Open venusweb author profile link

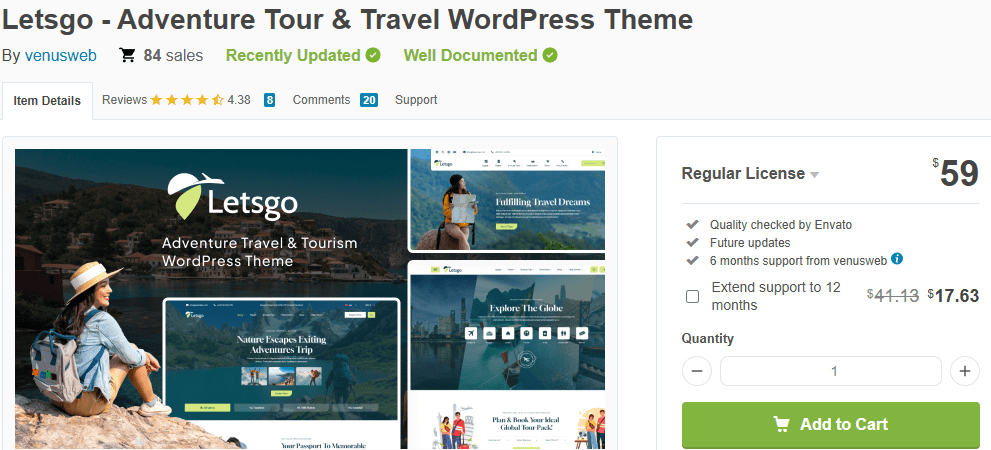(x=61, y=56)
